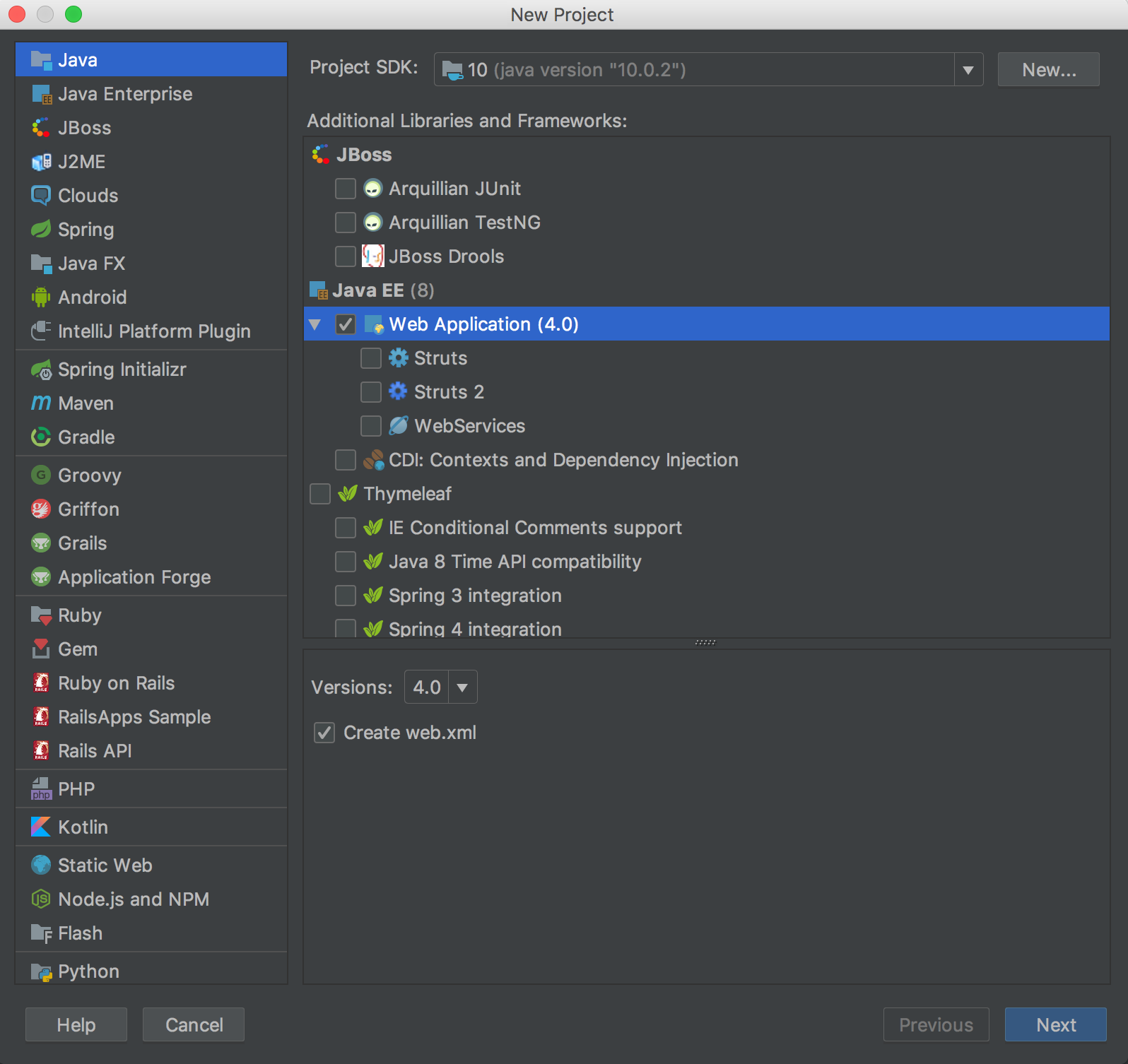This screenshot has height=1064, width=1128.
Task: Check the Thymeleaf checkbox
Action: point(320,494)
